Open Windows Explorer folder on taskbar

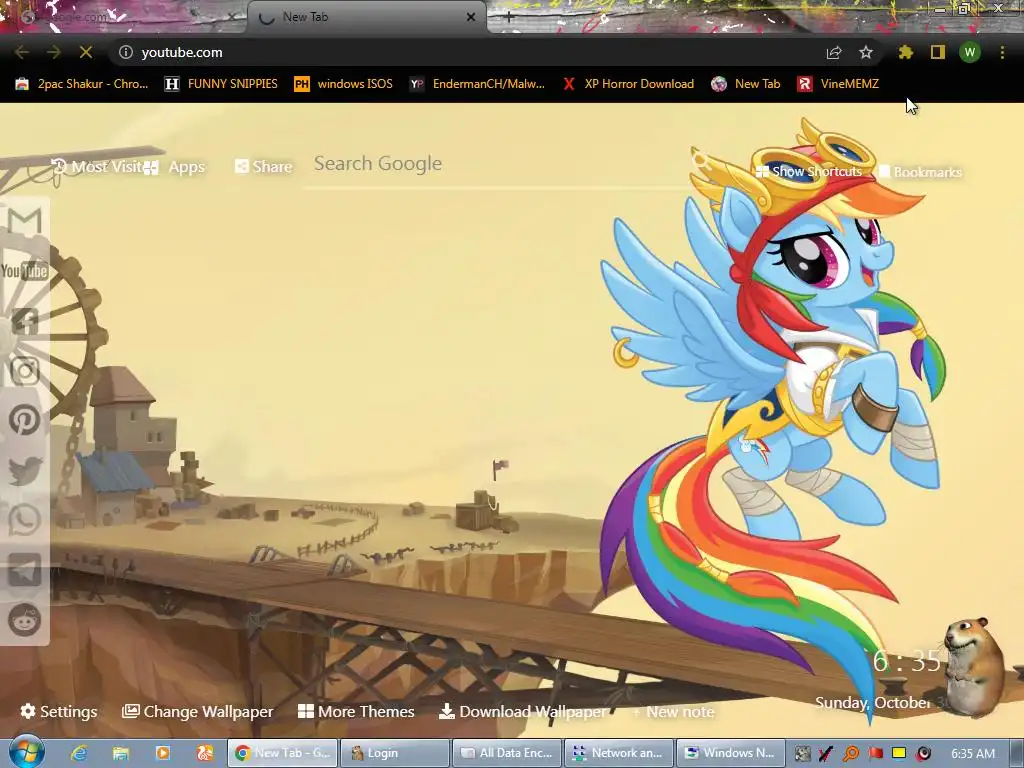point(121,753)
